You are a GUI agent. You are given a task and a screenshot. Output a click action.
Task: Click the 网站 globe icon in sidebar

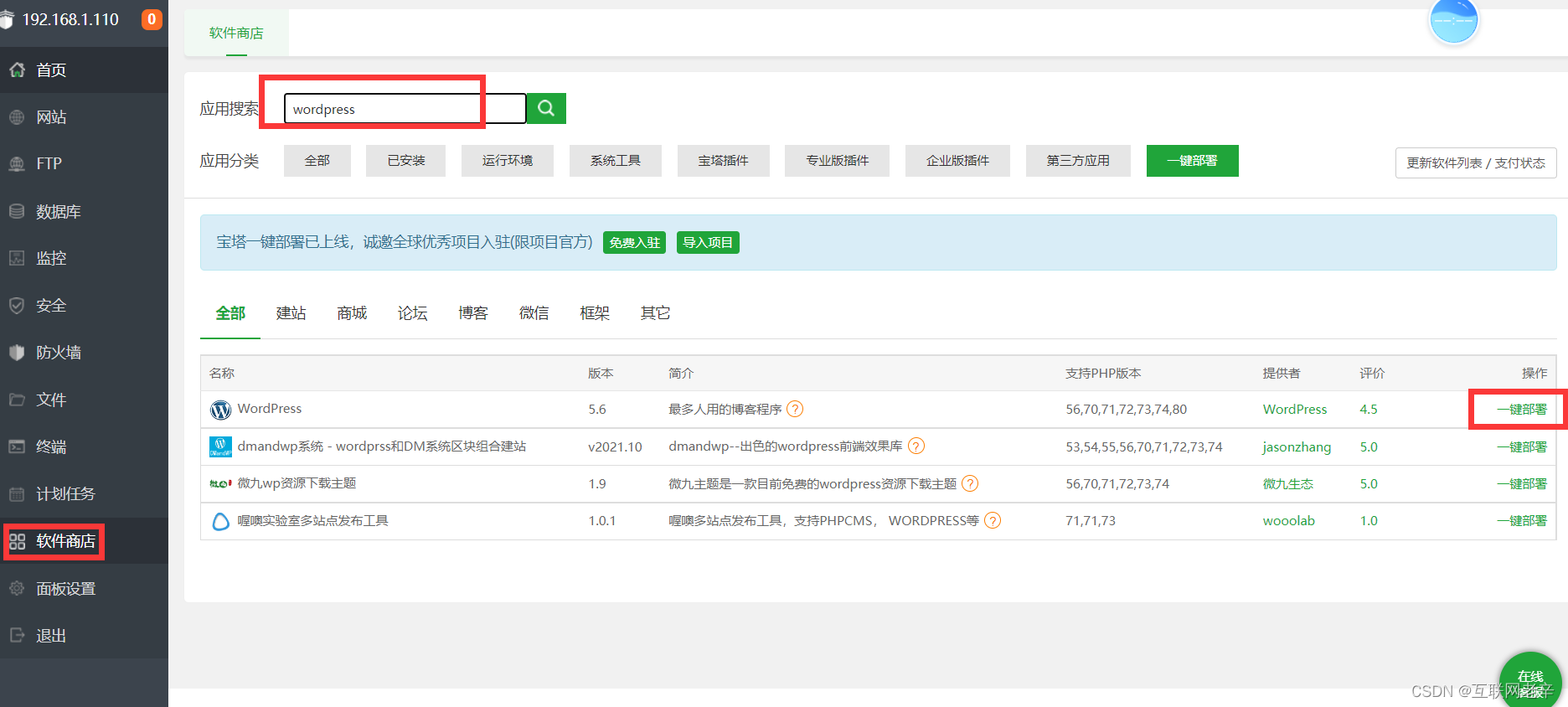tap(18, 117)
